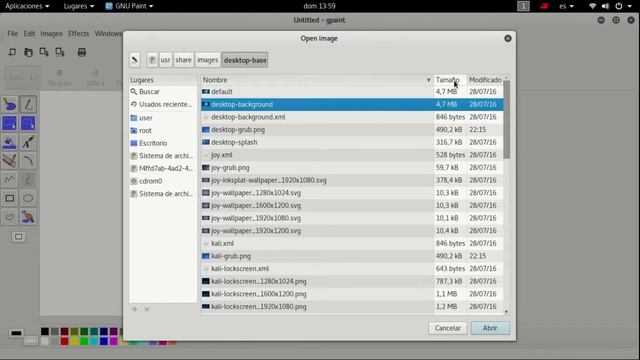The width and height of the screenshot is (640, 360).
Task: Go to the images path segment
Action: click(208, 60)
